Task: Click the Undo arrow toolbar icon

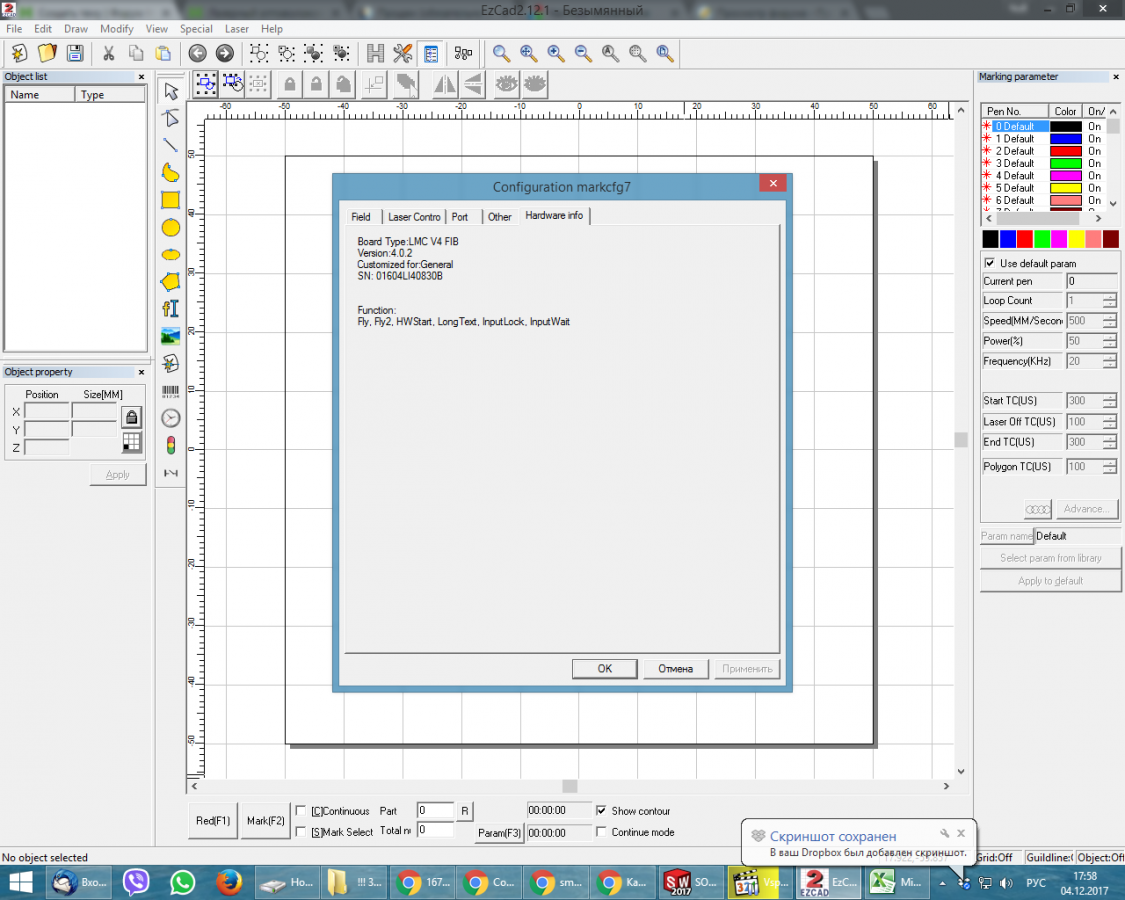Action: click(x=198, y=53)
